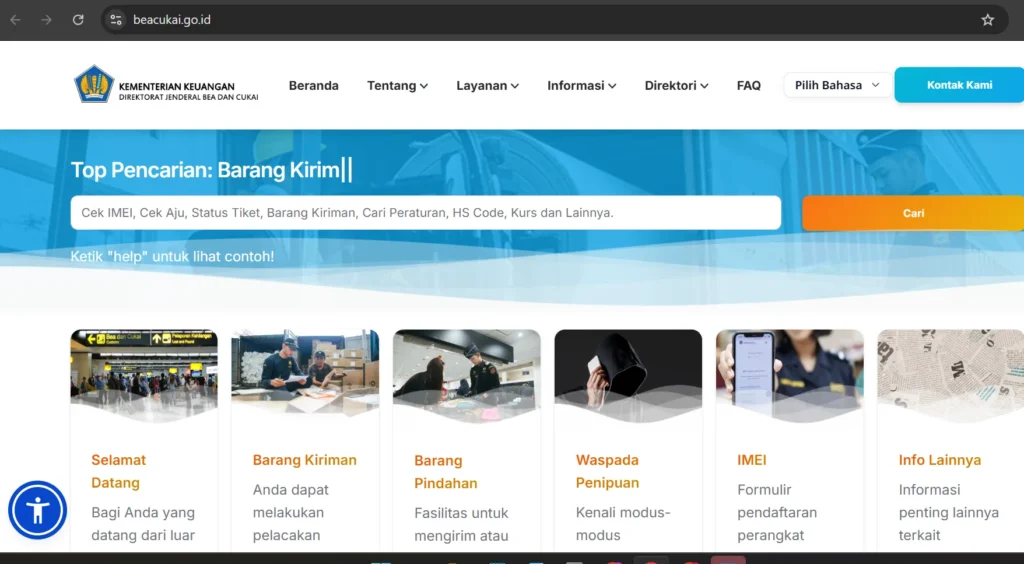The width and height of the screenshot is (1024, 564).
Task: Bookmark this page with the star icon
Action: pyautogui.click(x=987, y=20)
